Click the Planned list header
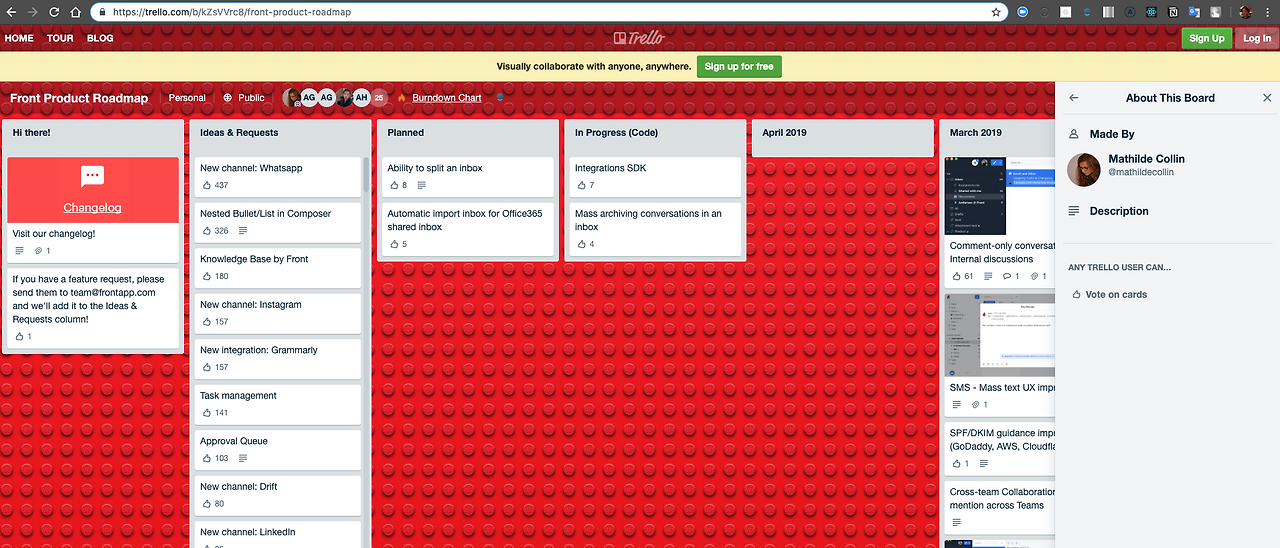The width and height of the screenshot is (1280, 548). click(405, 132)
